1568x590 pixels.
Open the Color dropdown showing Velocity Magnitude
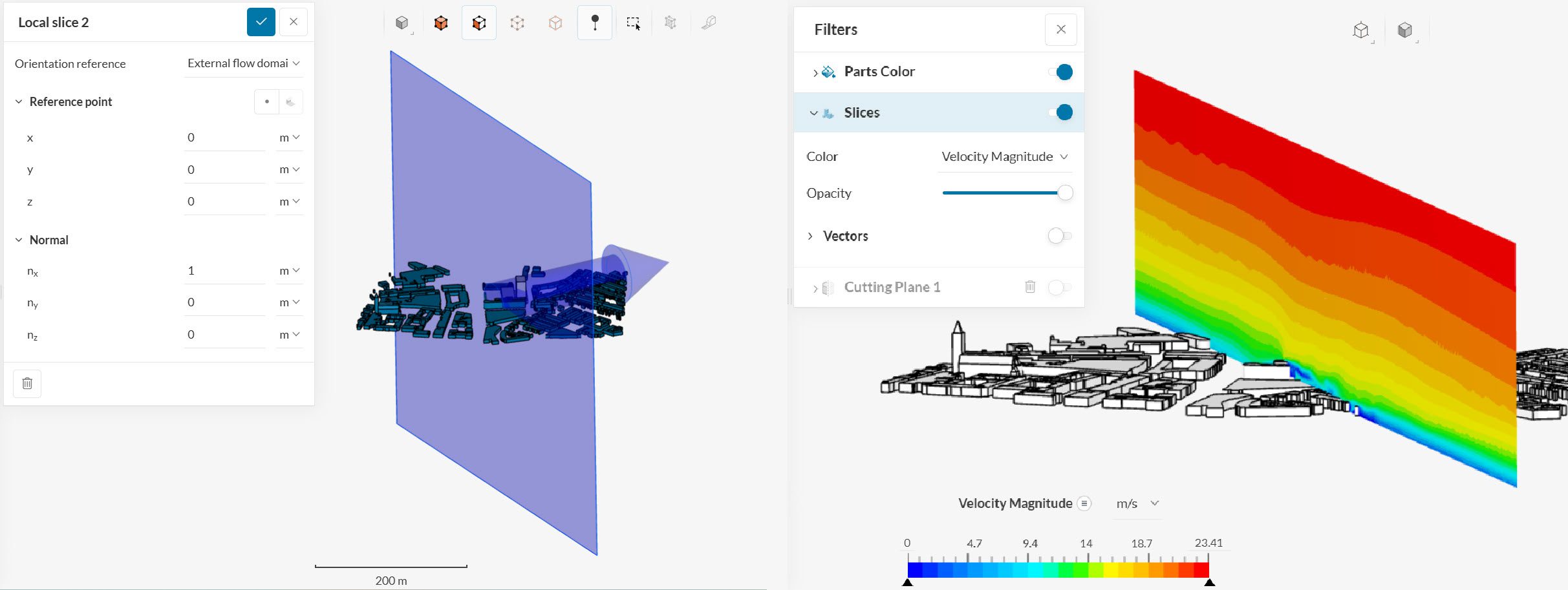pyautogui.click(x=1004, y=157)
